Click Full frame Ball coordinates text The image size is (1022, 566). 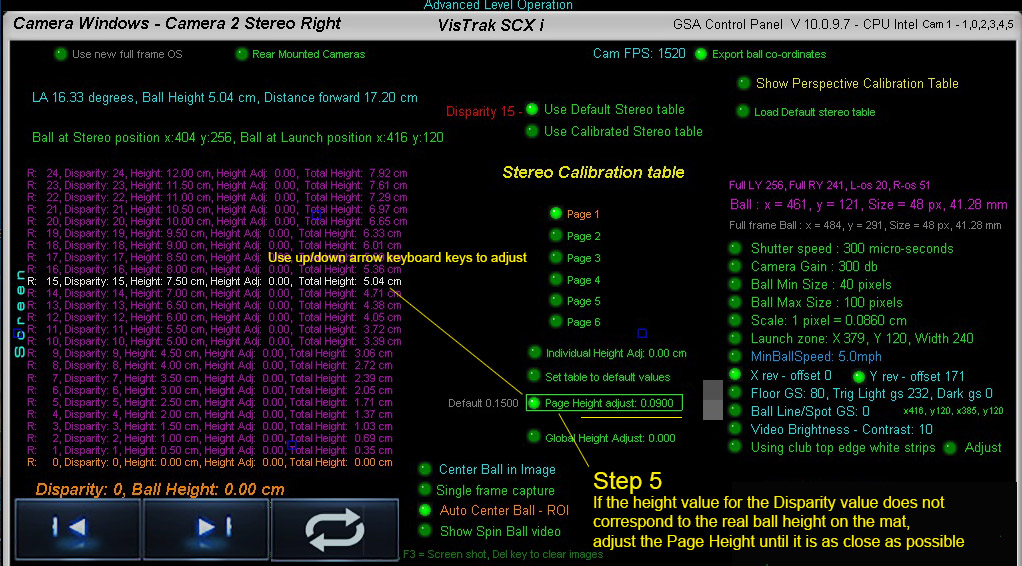[866, 226]
